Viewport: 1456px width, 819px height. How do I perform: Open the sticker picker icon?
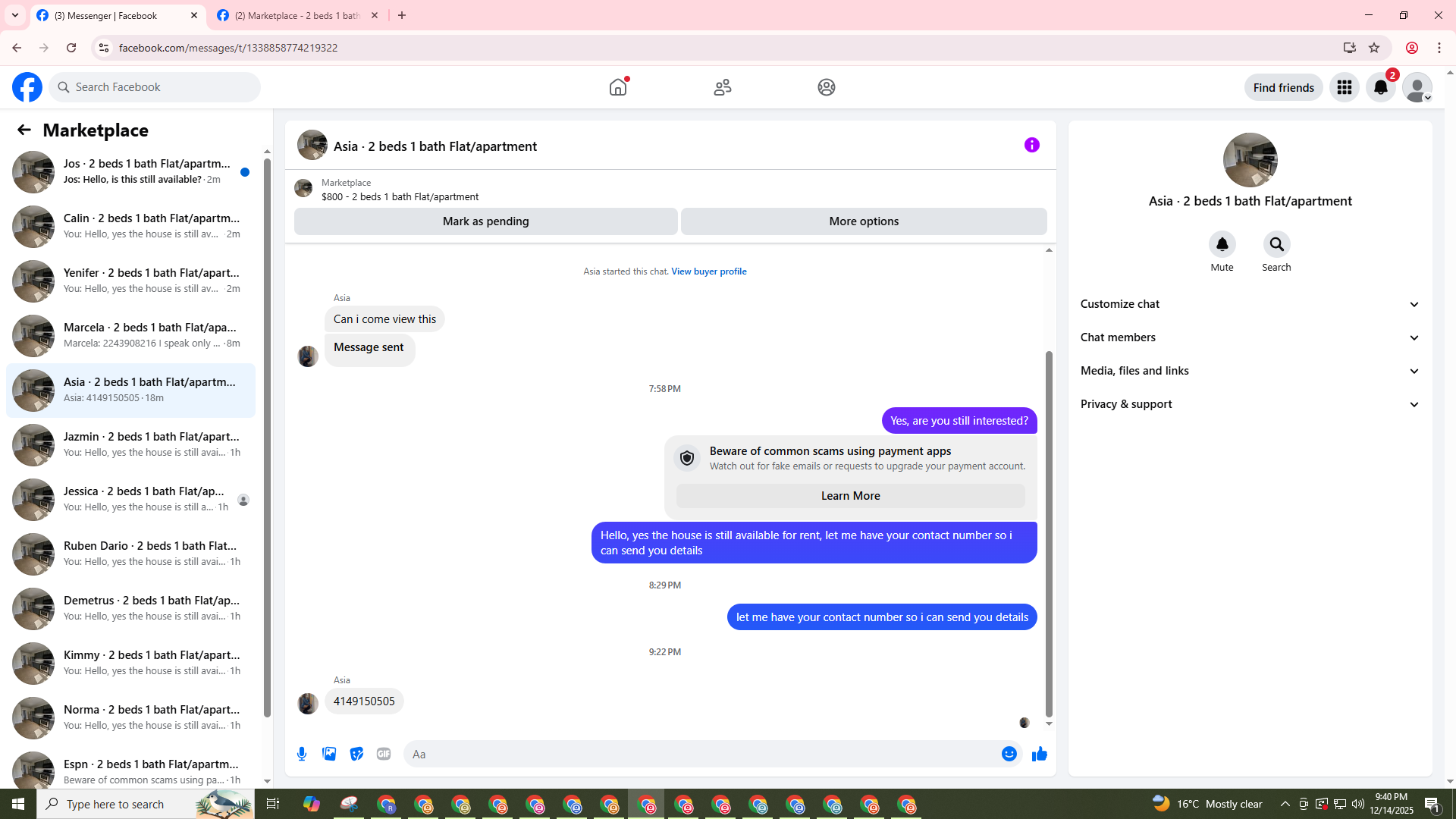356,754
